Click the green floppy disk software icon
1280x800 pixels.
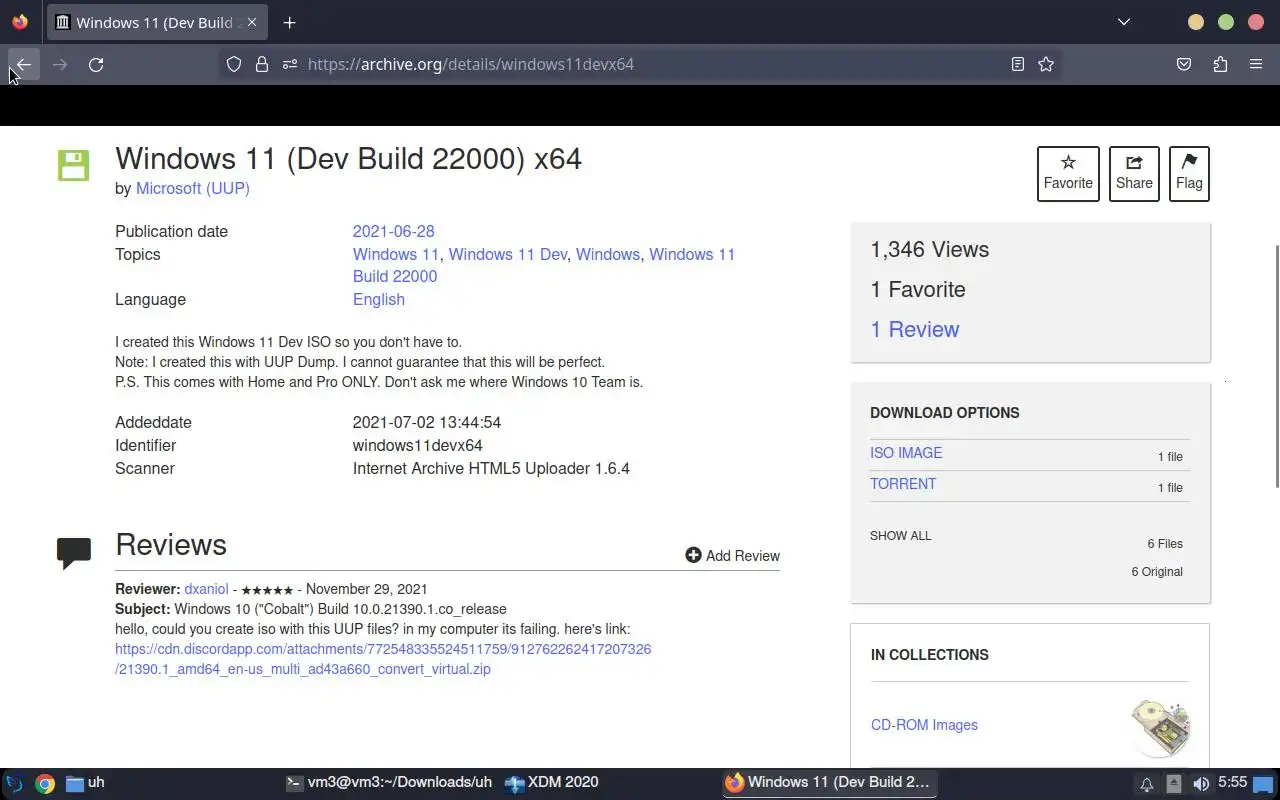pos(73,165)
